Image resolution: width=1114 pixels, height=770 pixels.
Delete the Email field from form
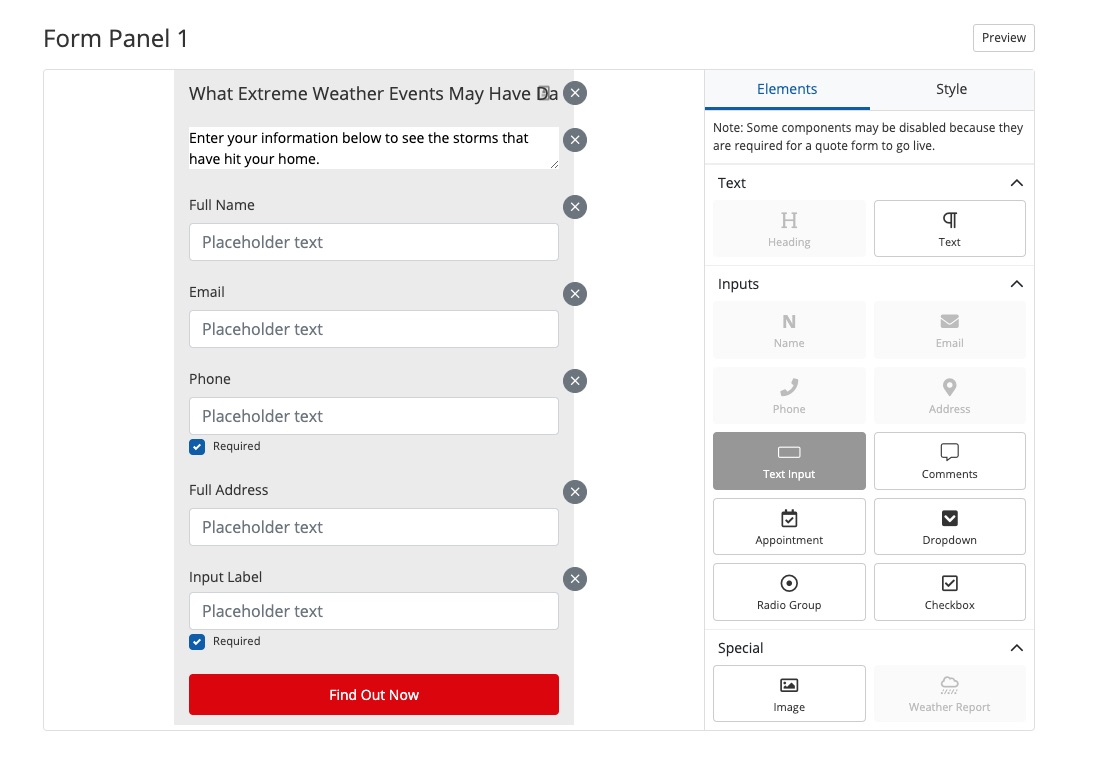575,294
